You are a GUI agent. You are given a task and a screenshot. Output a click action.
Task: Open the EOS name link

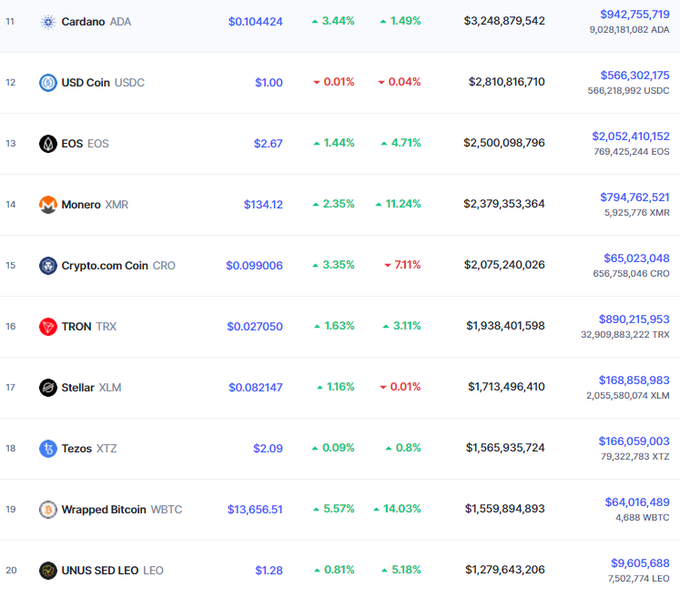tap(72, 144)
